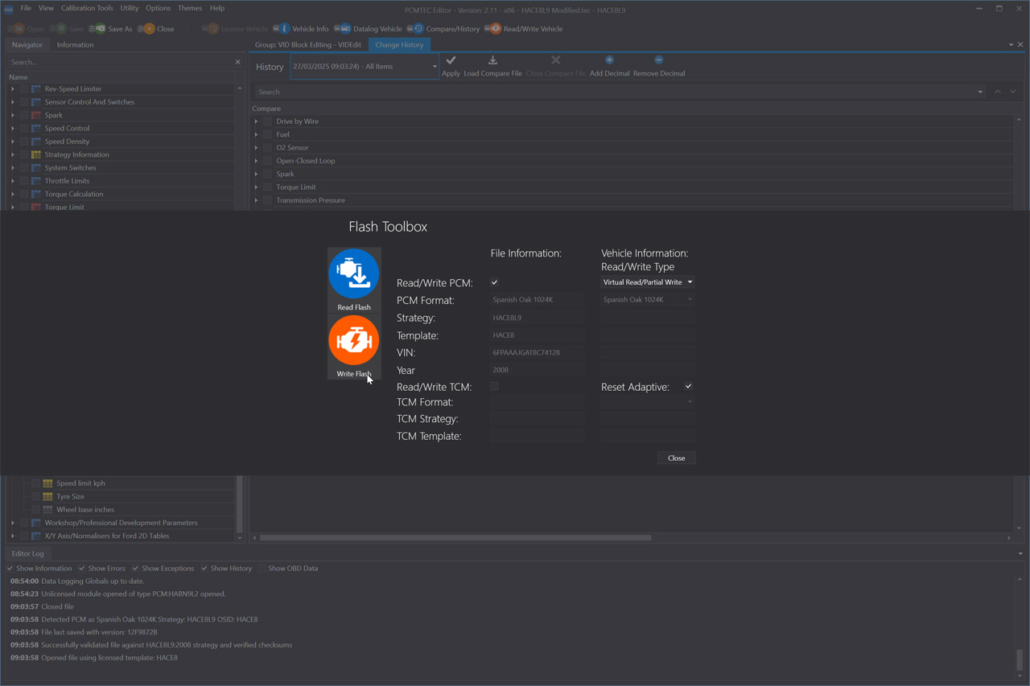The image size is (1030, 686).
Task: Select the Navigator tab
Action: point(27,45)
